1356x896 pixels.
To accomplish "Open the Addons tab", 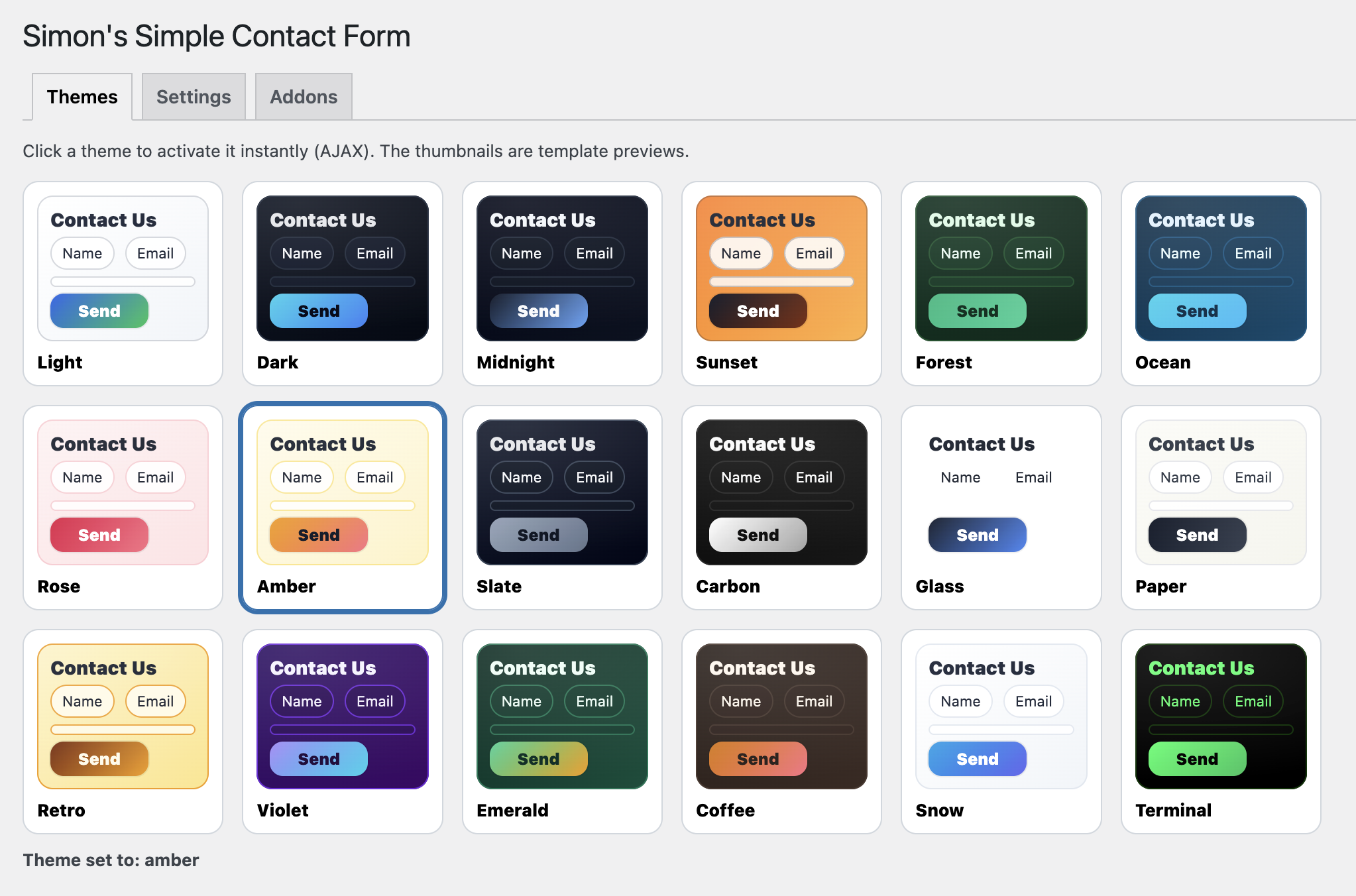I will pyautogui.click(x=303, y=96).
